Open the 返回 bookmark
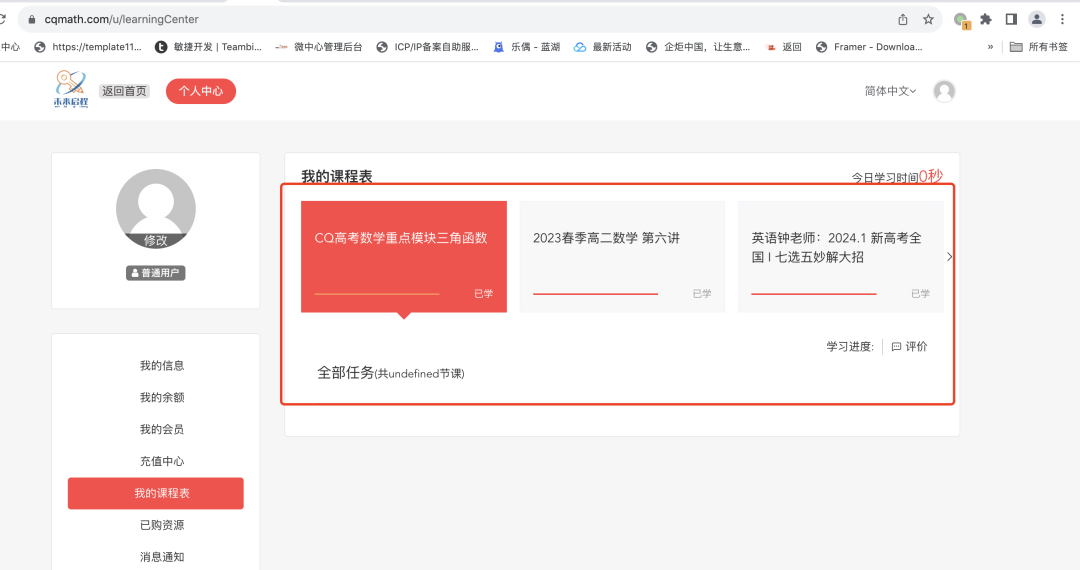 pyautogui.click(x=783, y=47)
